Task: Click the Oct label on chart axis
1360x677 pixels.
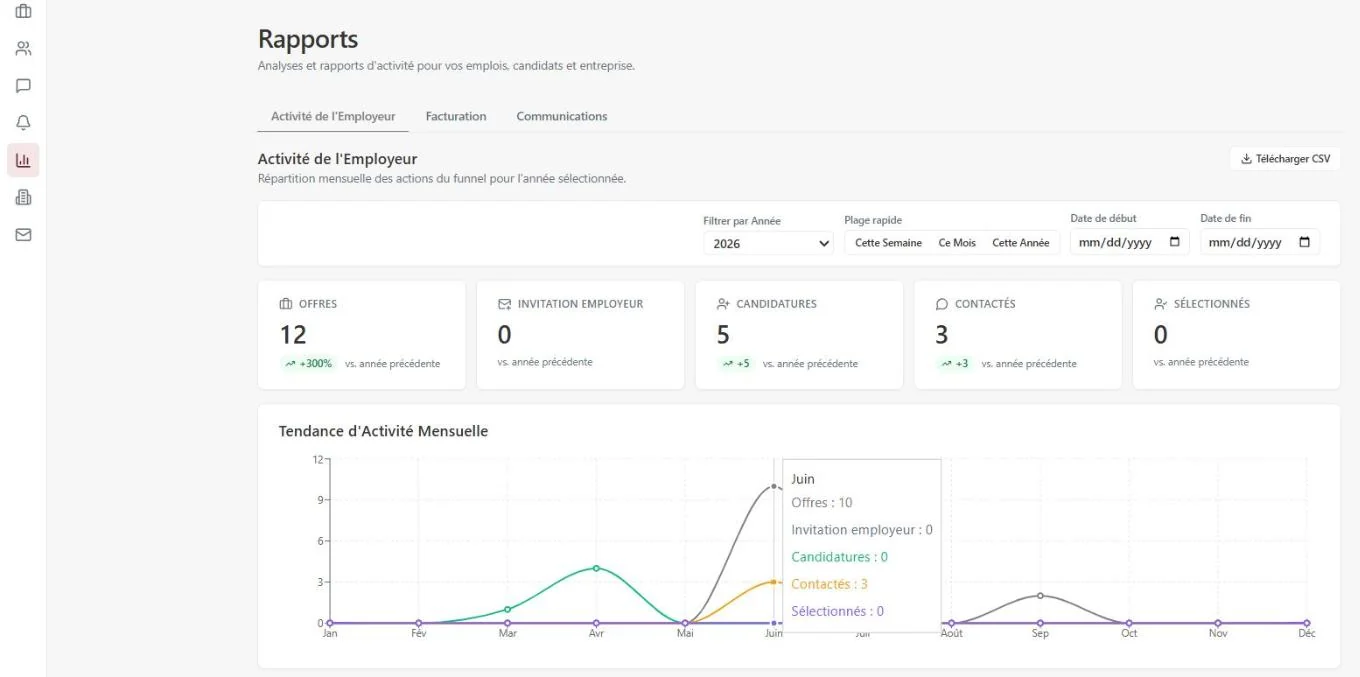Action: point(1129,633)
